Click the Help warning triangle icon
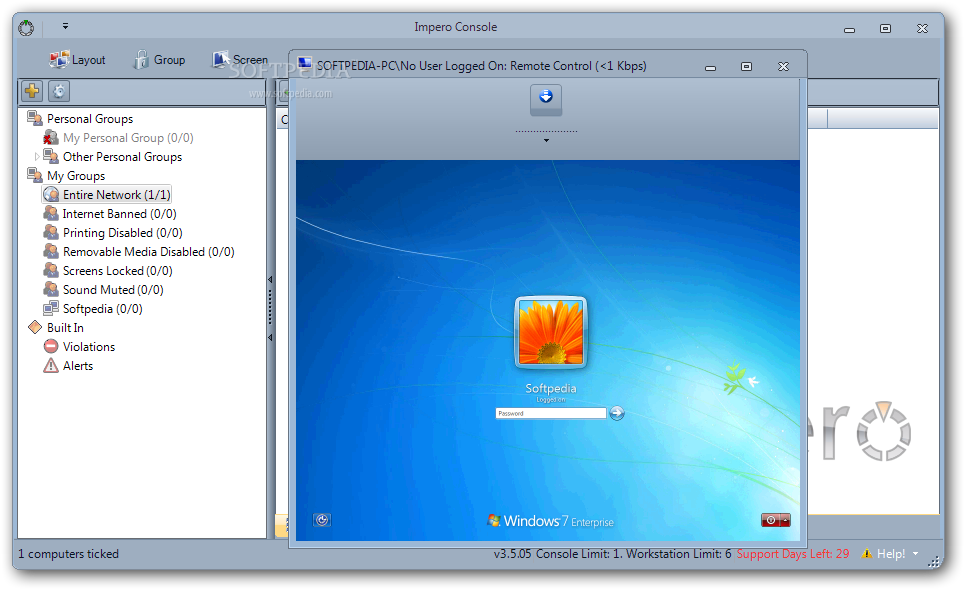The image size is (965, 590). (x=867, y=553)
